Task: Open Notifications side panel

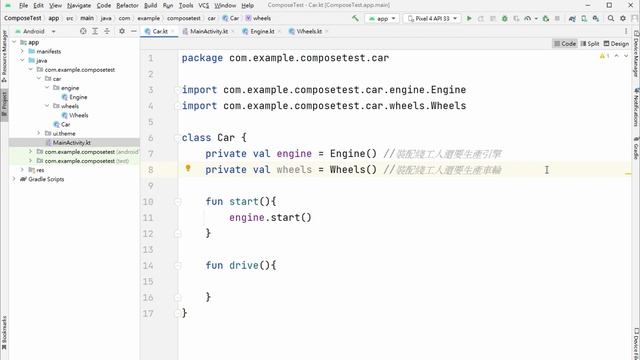Action: click(x=636, y=107)
